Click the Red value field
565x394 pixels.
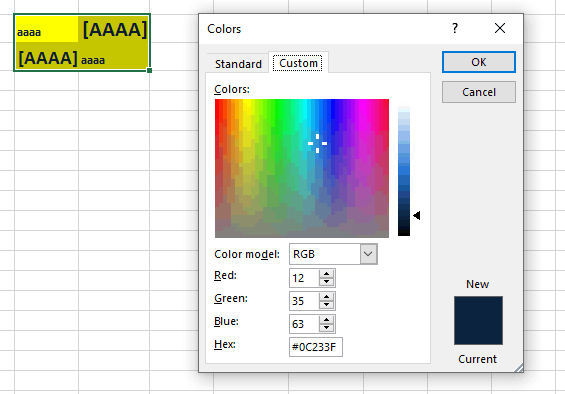(x=304, y=278)
